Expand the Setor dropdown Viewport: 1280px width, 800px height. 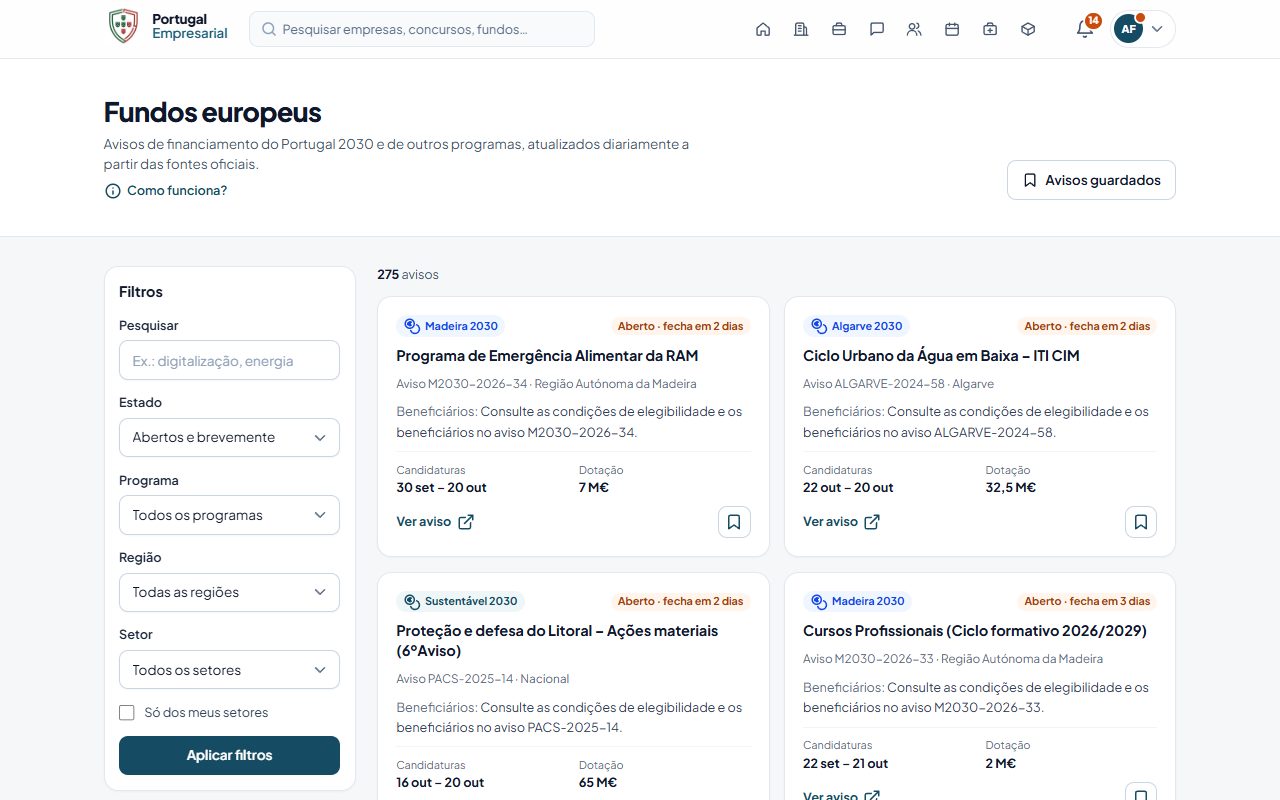coord(229,670)
